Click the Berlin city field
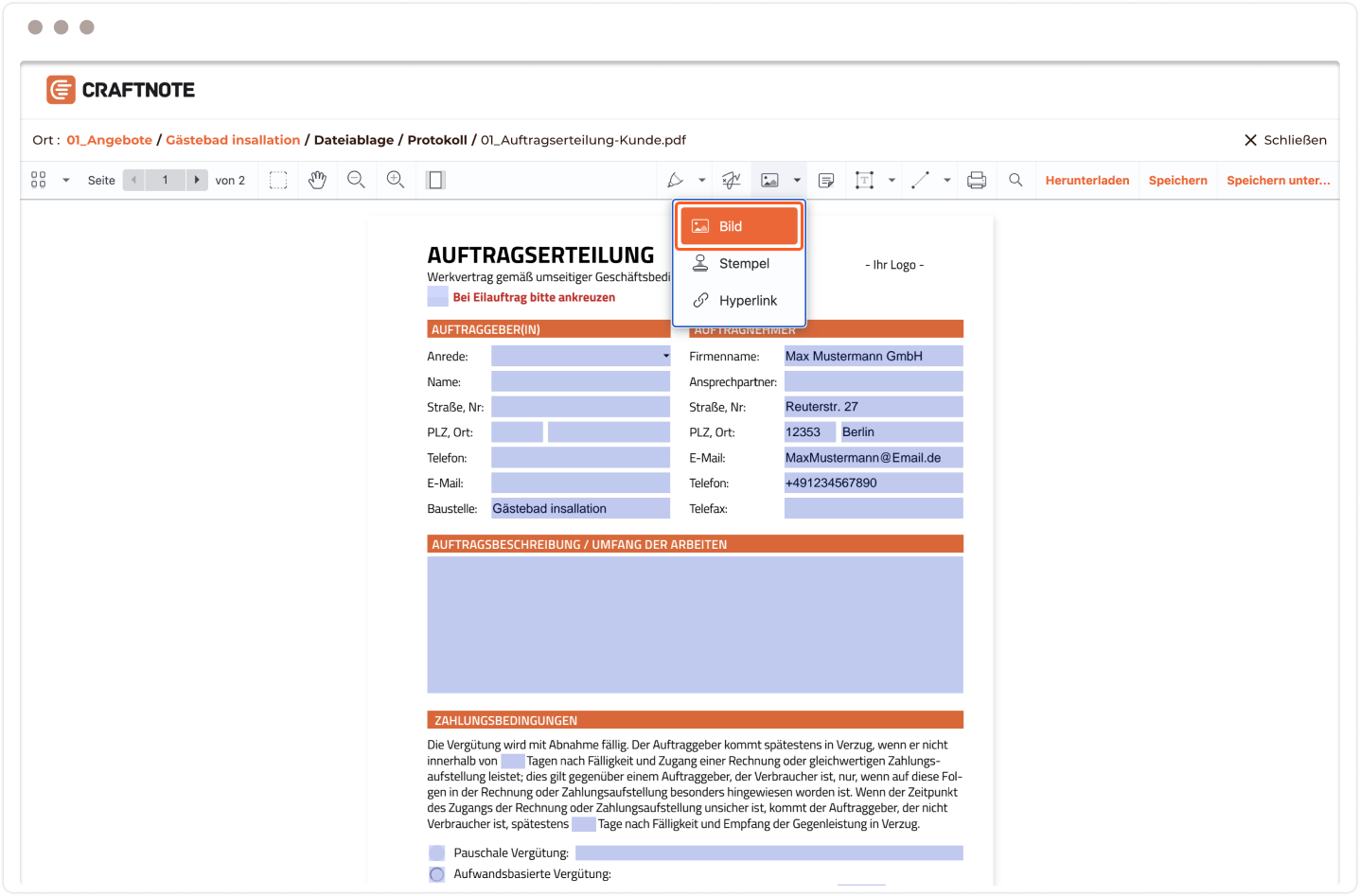Image resolution: width=1360 pixels, height=896 pixels. [x=902, y=431]
